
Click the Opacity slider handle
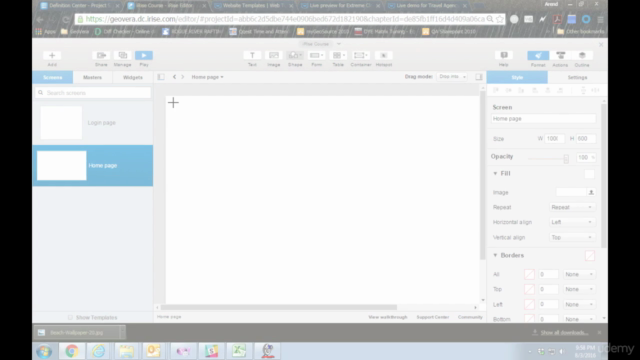click(566, 158)
